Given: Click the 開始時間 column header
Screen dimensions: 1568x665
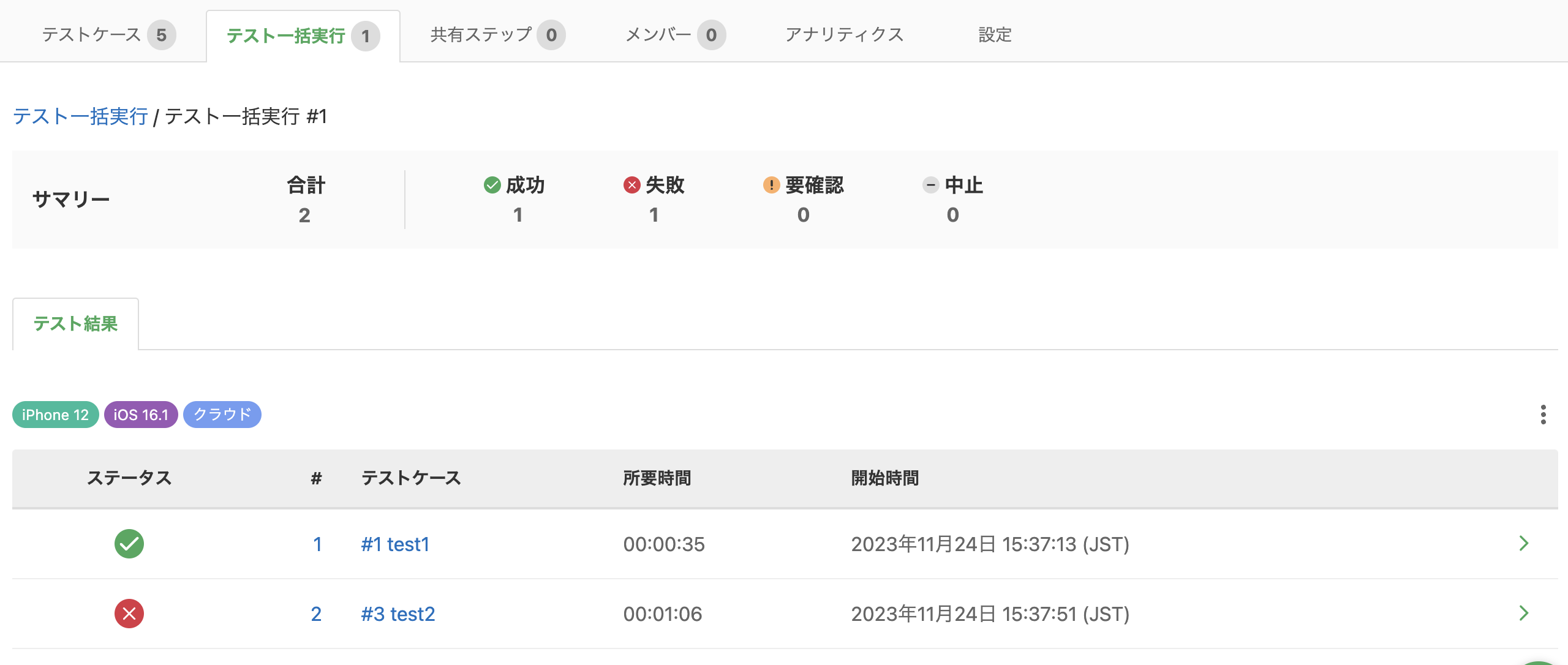Looking at the screenshot, I should [885, 478].
